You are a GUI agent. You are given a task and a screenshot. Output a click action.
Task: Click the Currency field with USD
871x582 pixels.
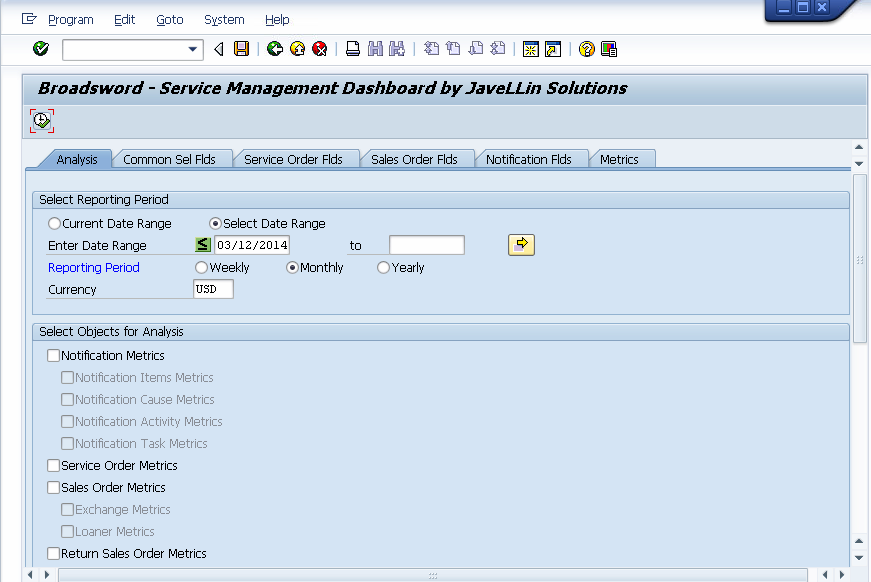click(213, 289)
